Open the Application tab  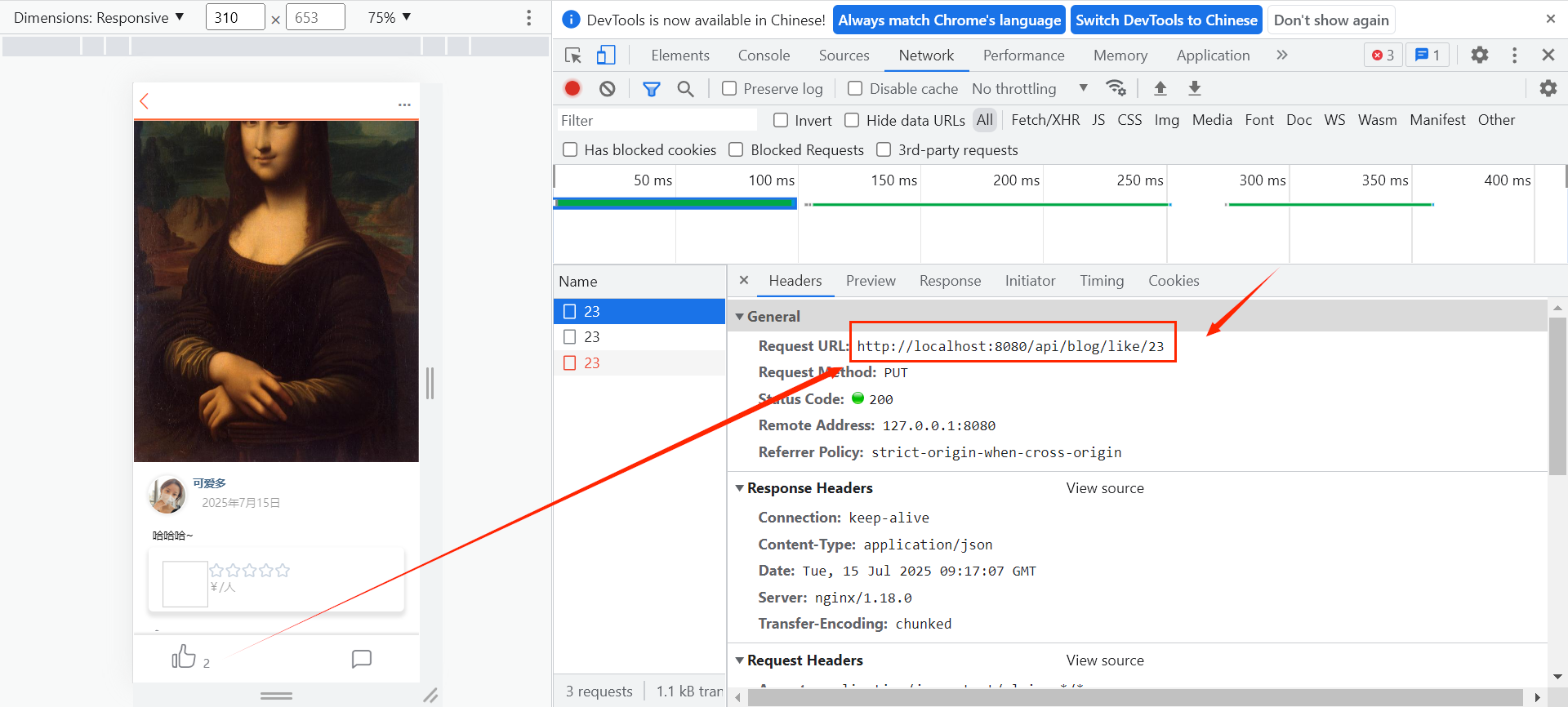(1213, 55)
